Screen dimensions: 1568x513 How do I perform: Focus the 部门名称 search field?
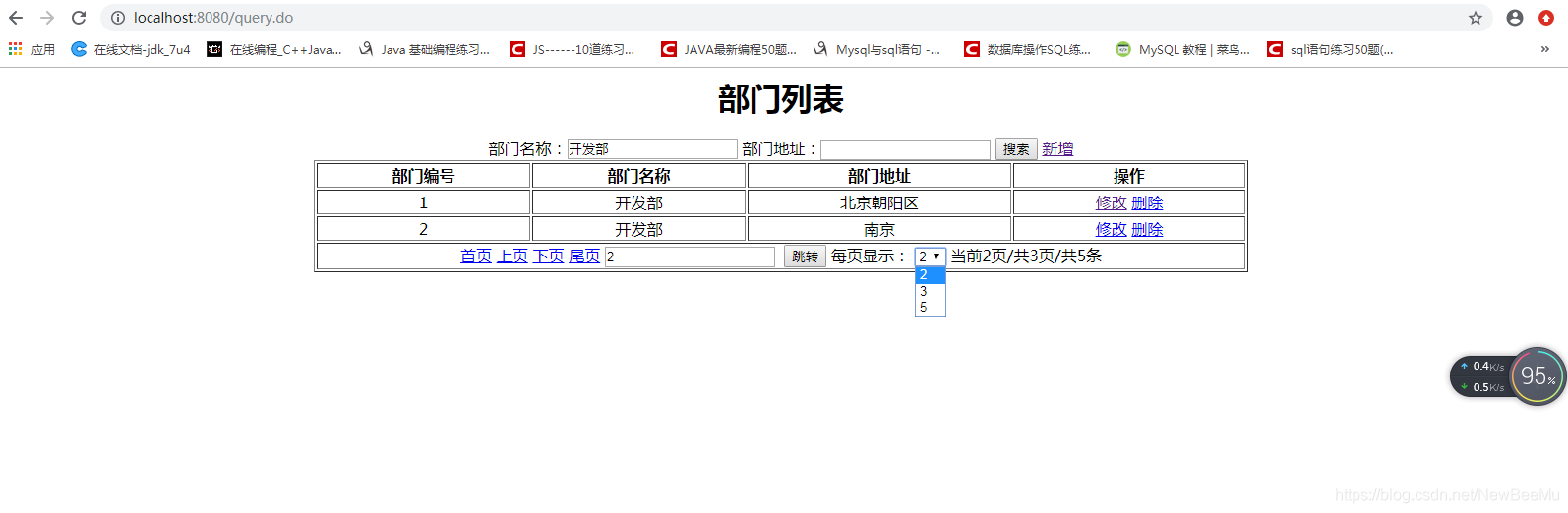(652, 149)
